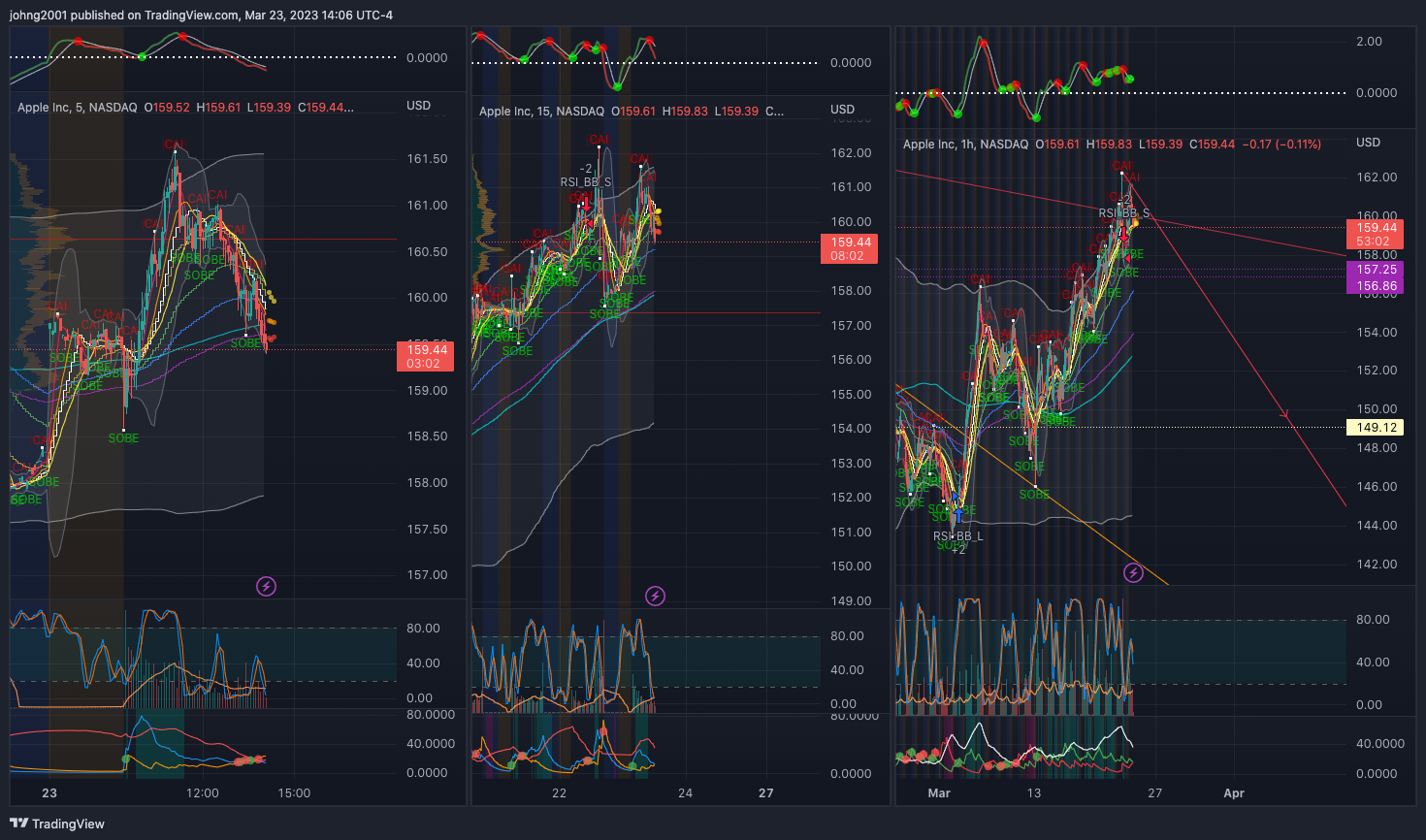
Task: Click the RSI_BB_L label on the 1h chart
Action: point(957,536)
